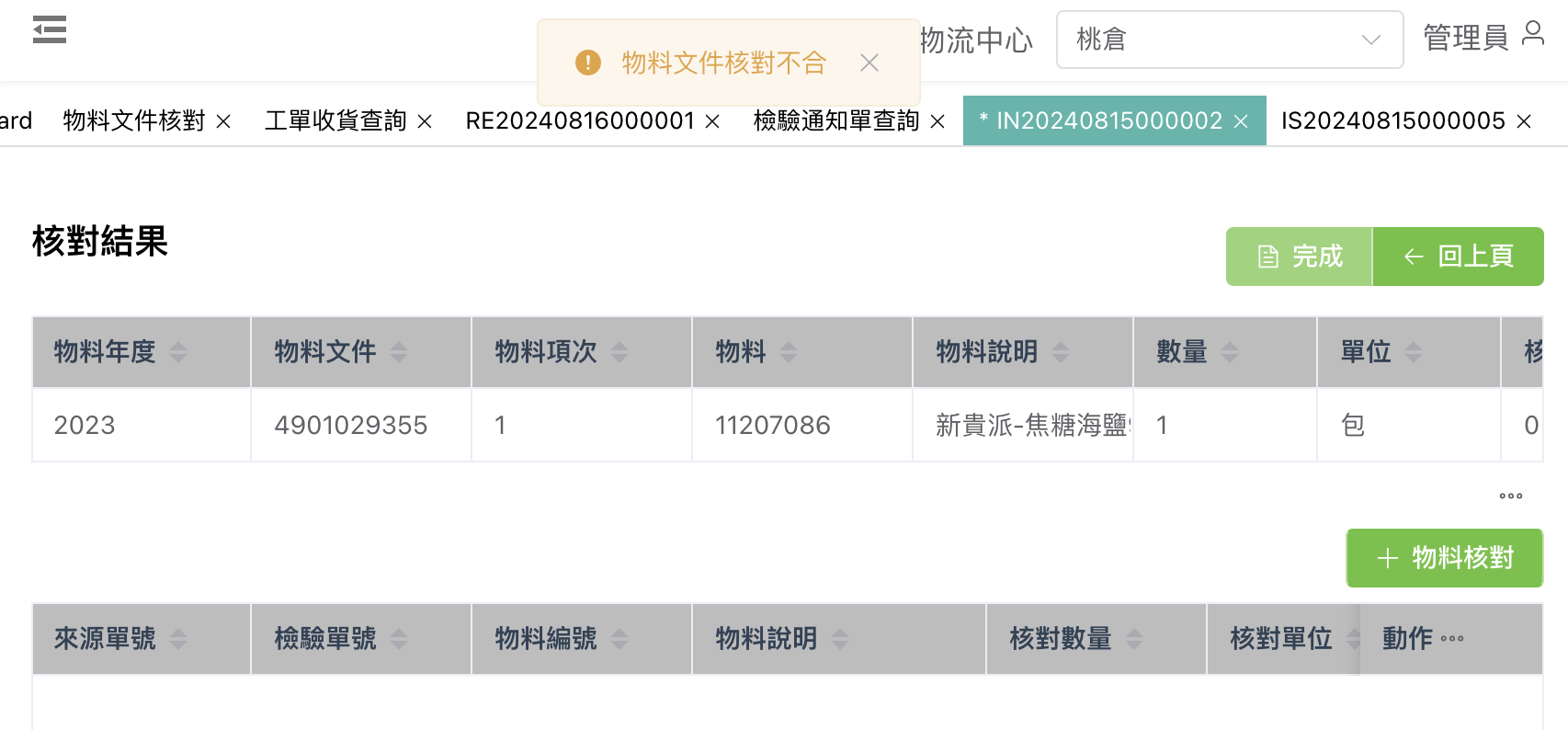Close the RE20240816000001 tab

click(712, 121)
